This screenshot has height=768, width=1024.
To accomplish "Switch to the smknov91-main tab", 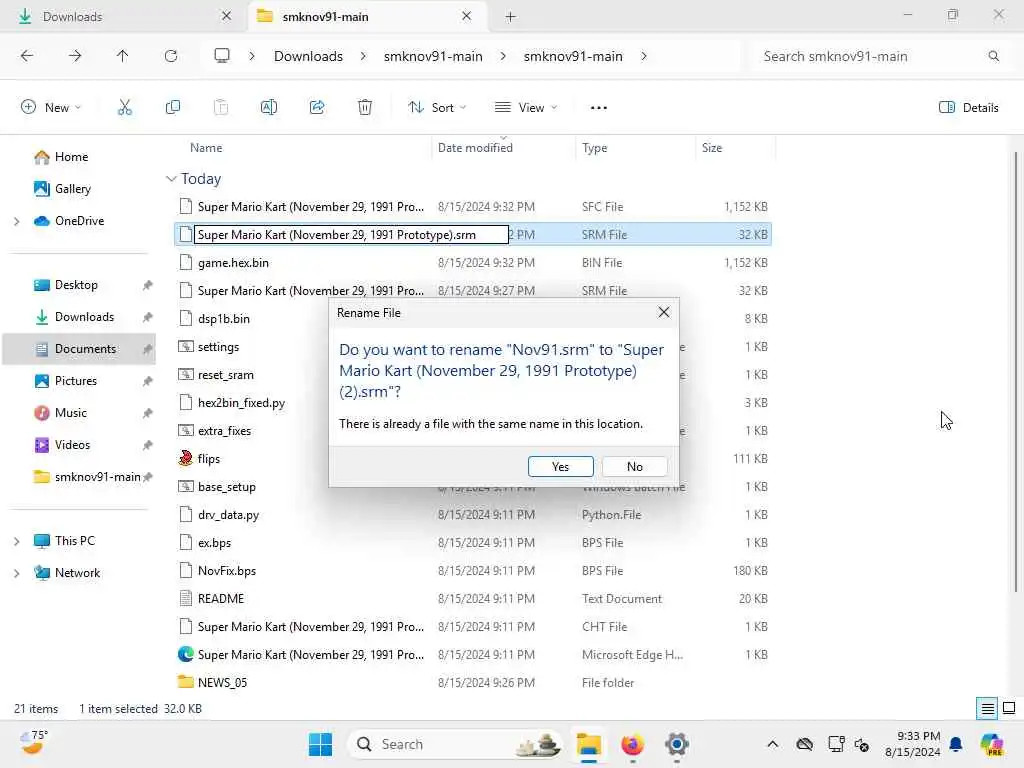I will (367, 16).
